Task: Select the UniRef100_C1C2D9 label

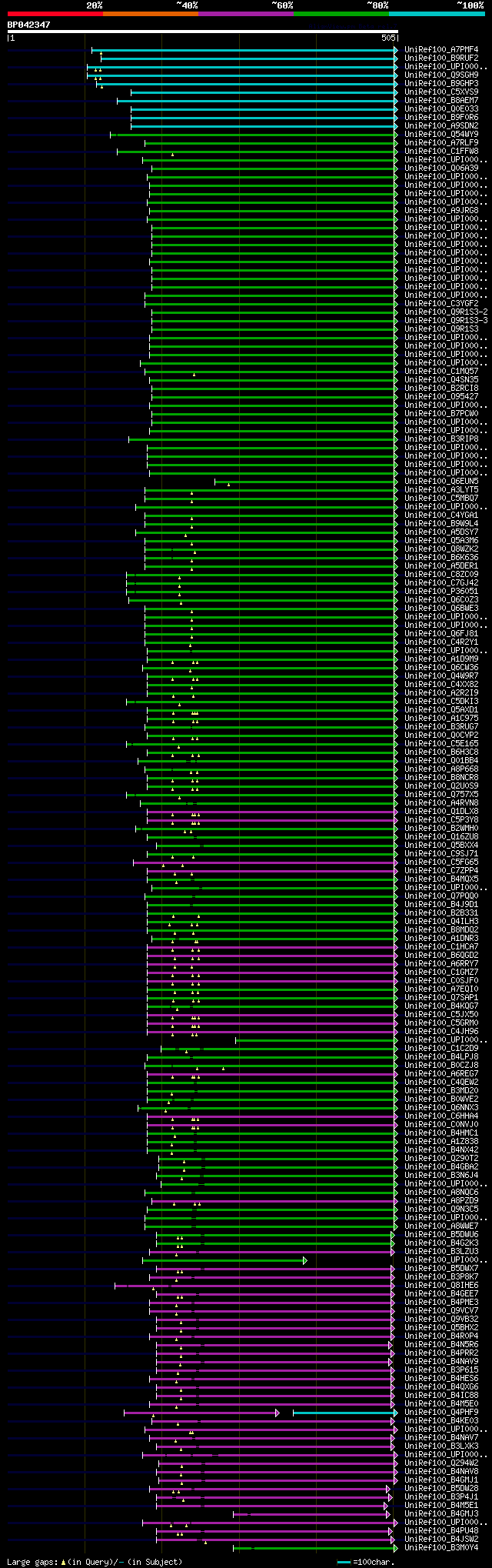Action: coord(441,1049)
